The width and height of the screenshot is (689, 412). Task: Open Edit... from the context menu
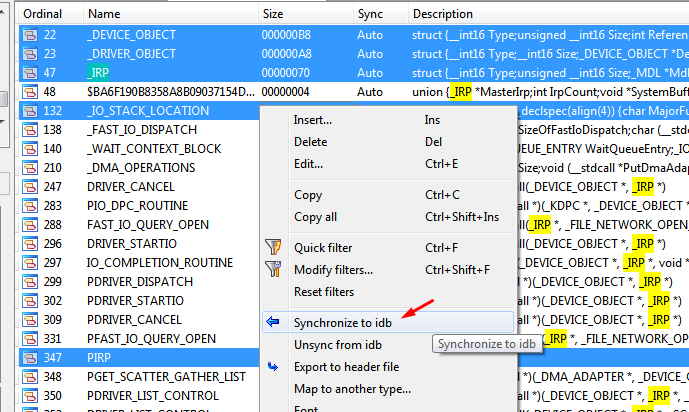[x=308, y=164]
